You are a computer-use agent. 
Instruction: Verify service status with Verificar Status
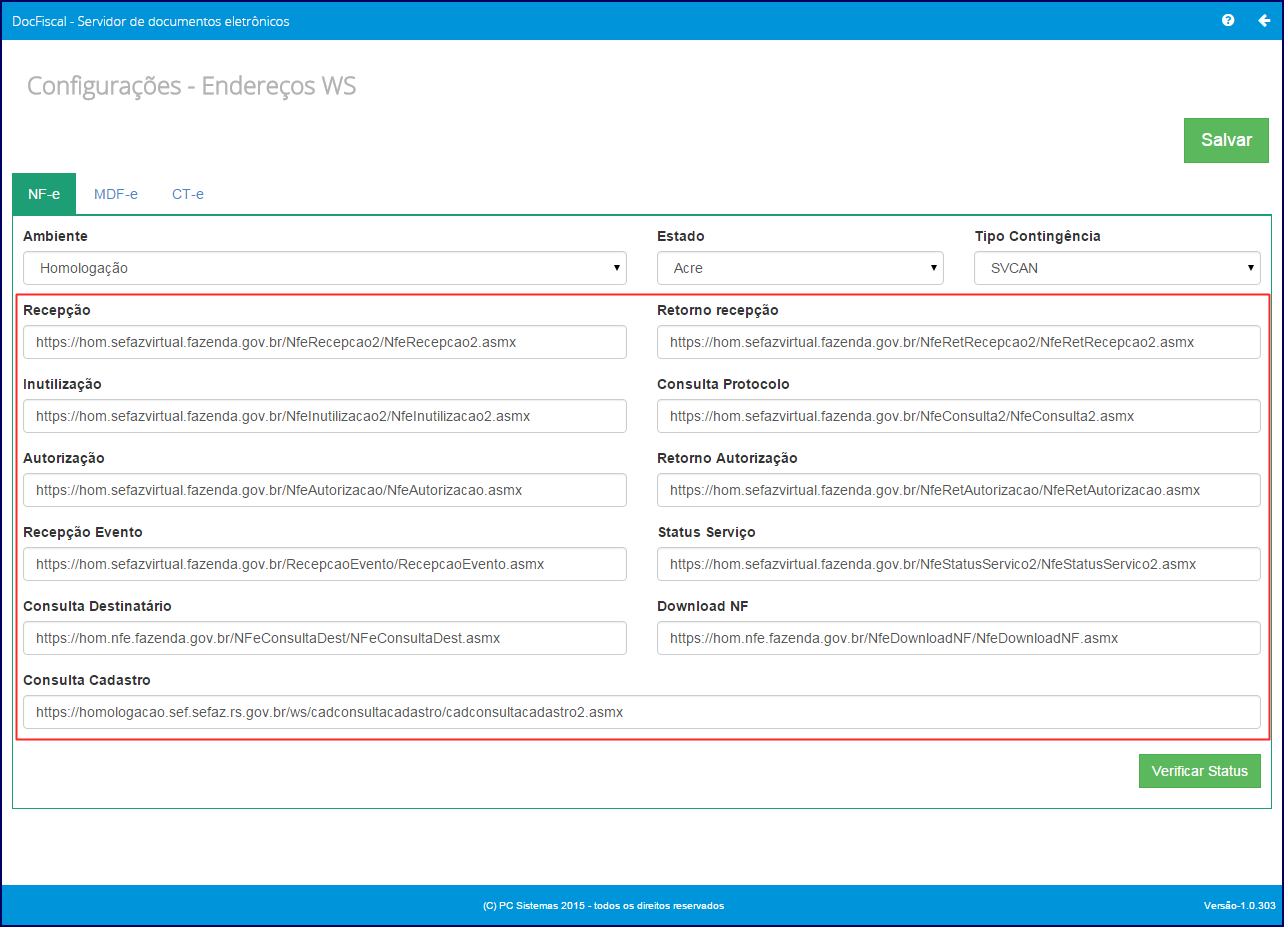1200,771
